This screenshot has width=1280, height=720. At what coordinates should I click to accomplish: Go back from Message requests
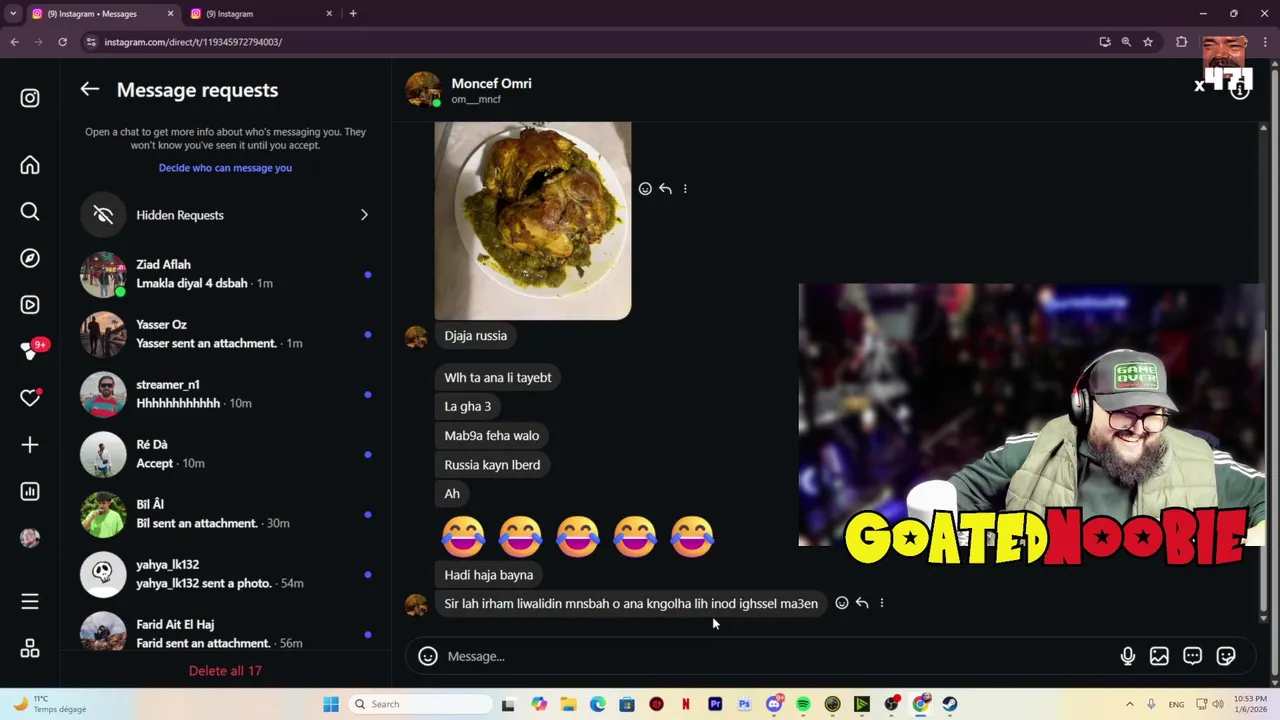(x=90, y=89)
